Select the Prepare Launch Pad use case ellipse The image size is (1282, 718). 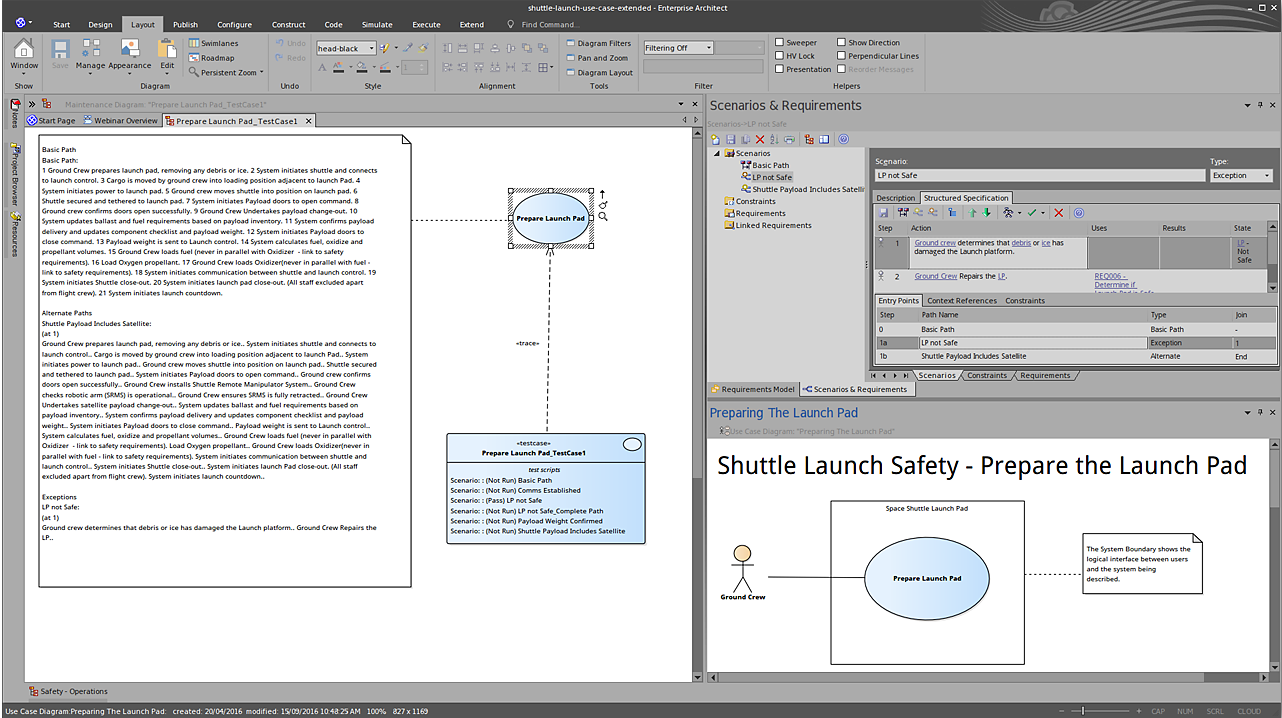tap(551, 218)
